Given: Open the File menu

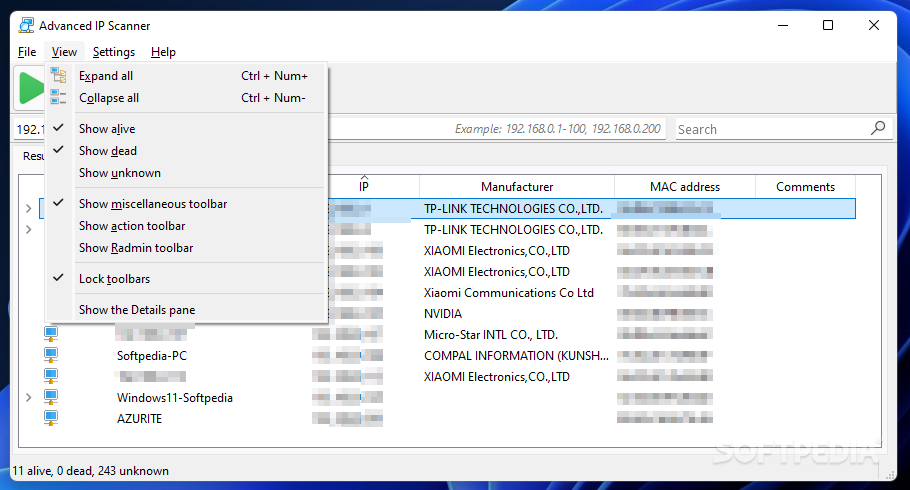Looking at the screenshot, I should coord(27,52).
